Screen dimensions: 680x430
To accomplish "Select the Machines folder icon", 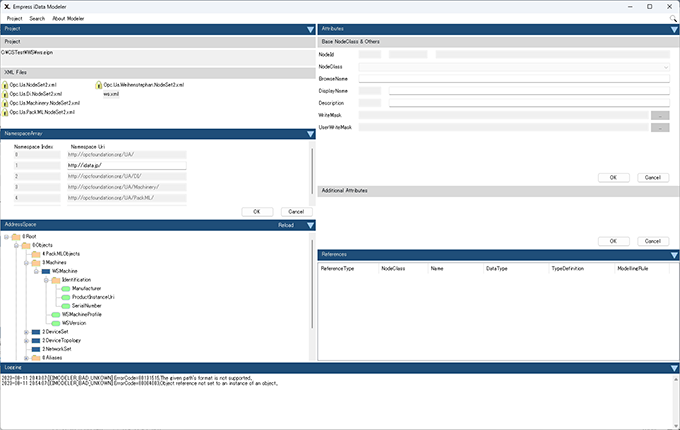I will click(36, 263).
